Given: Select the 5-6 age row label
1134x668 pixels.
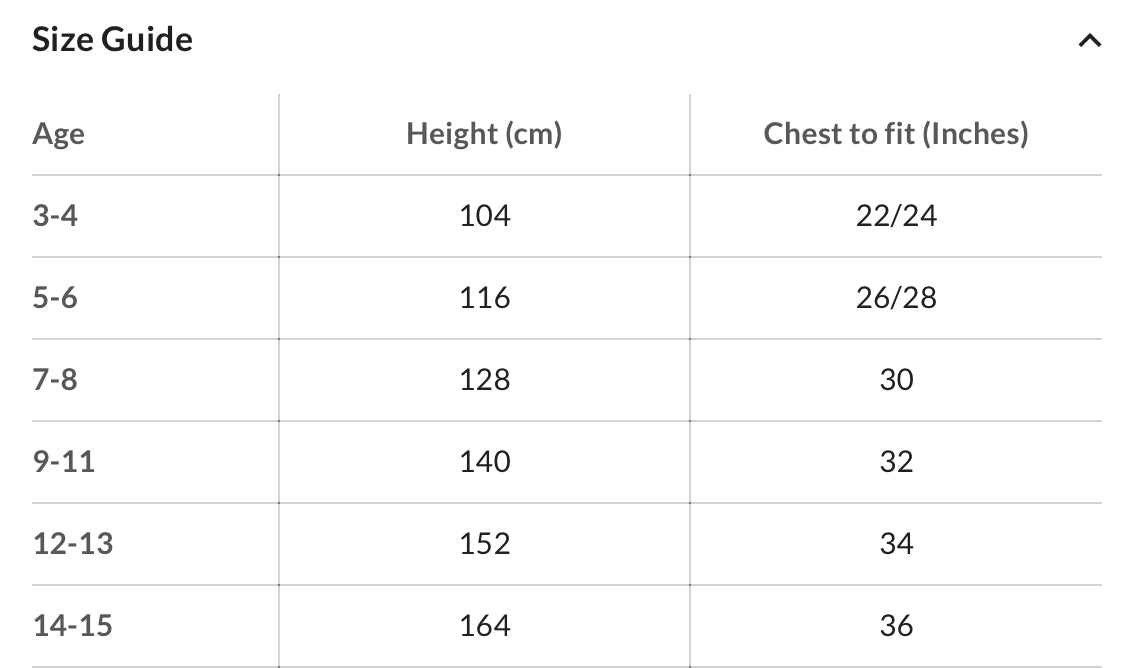Looking at the screenshot, I should point(55,297).
